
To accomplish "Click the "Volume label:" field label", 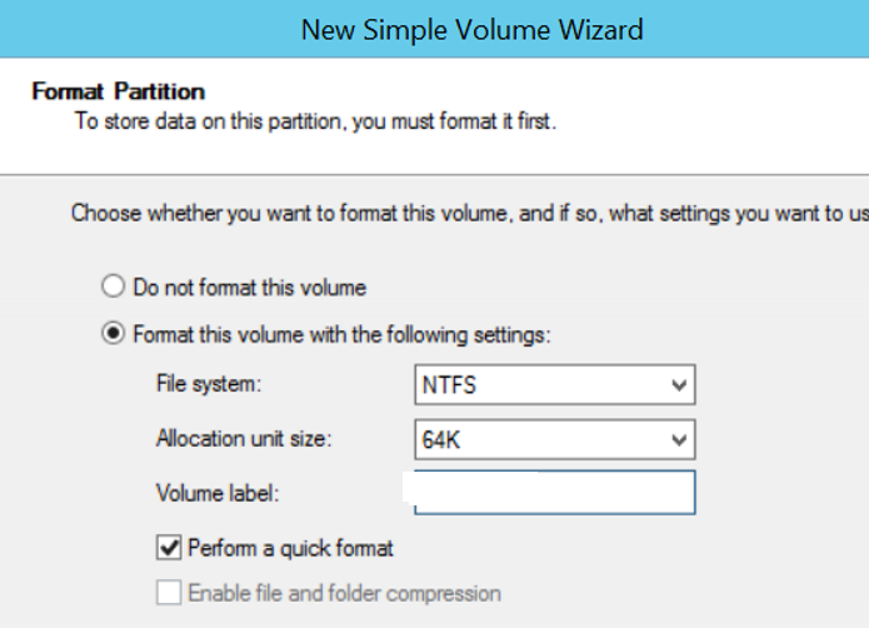I will pos(218,493).
